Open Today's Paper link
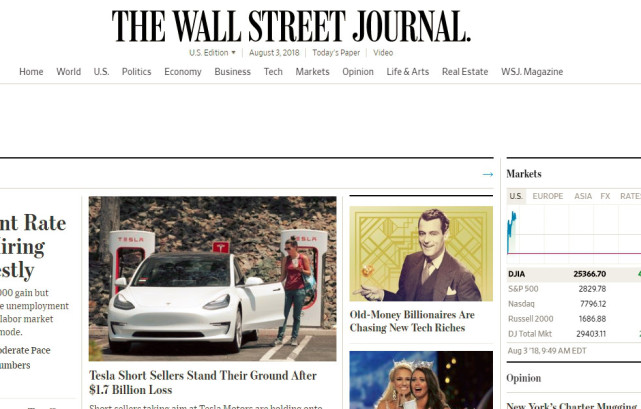This screenshot has height=409, width=641. point(335,52)
